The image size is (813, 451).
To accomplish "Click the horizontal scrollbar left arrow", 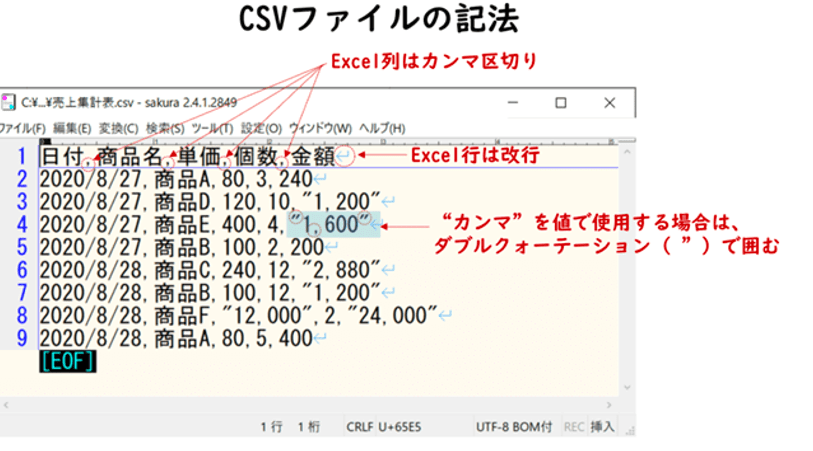I will pos(6,404).
